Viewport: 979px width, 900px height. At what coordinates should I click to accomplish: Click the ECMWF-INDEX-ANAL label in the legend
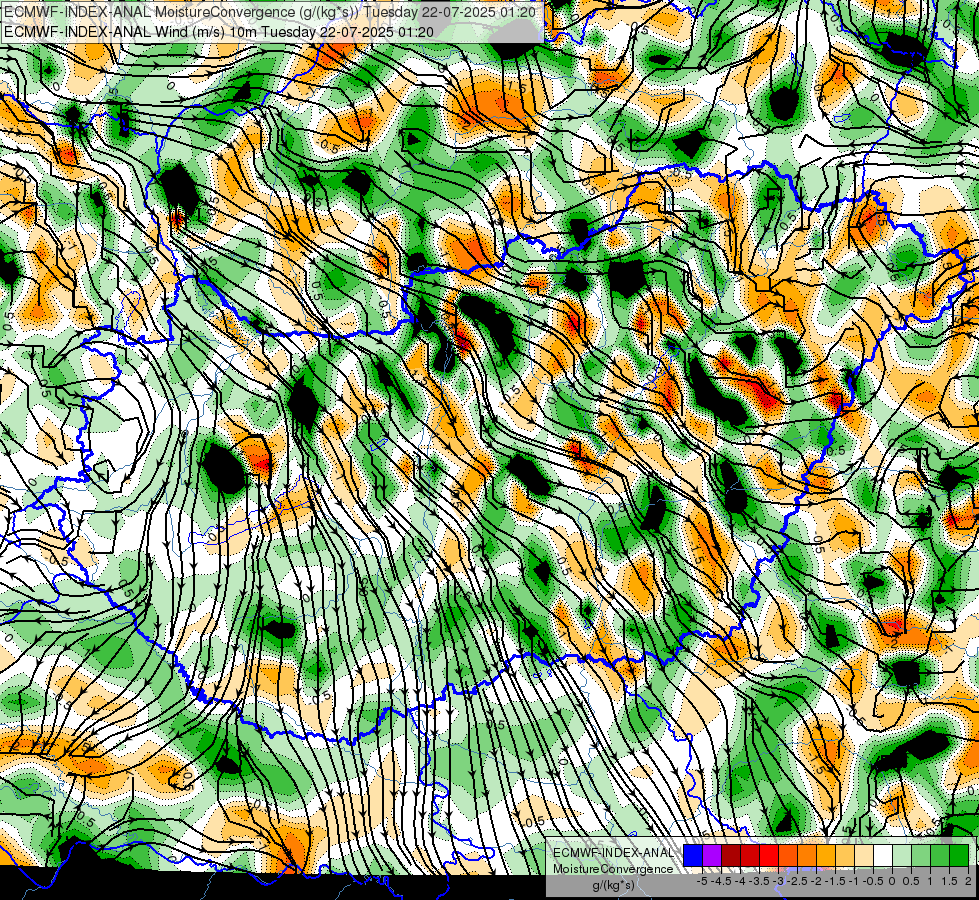pyautogui.click(x=613, y=853)
